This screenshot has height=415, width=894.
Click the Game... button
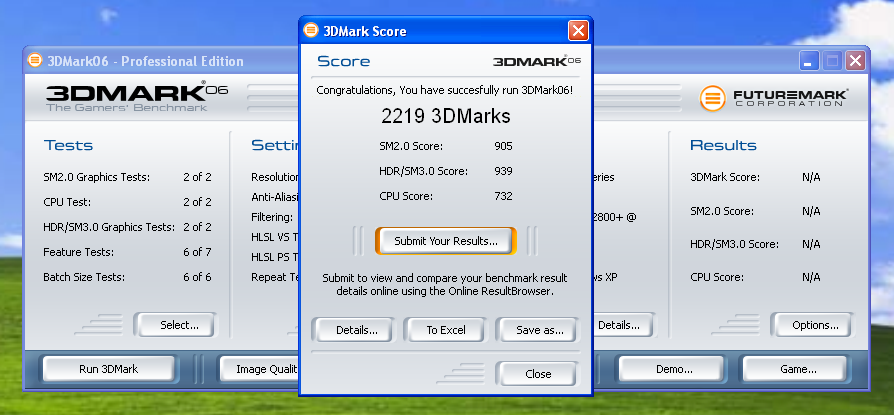coord(798,369)
